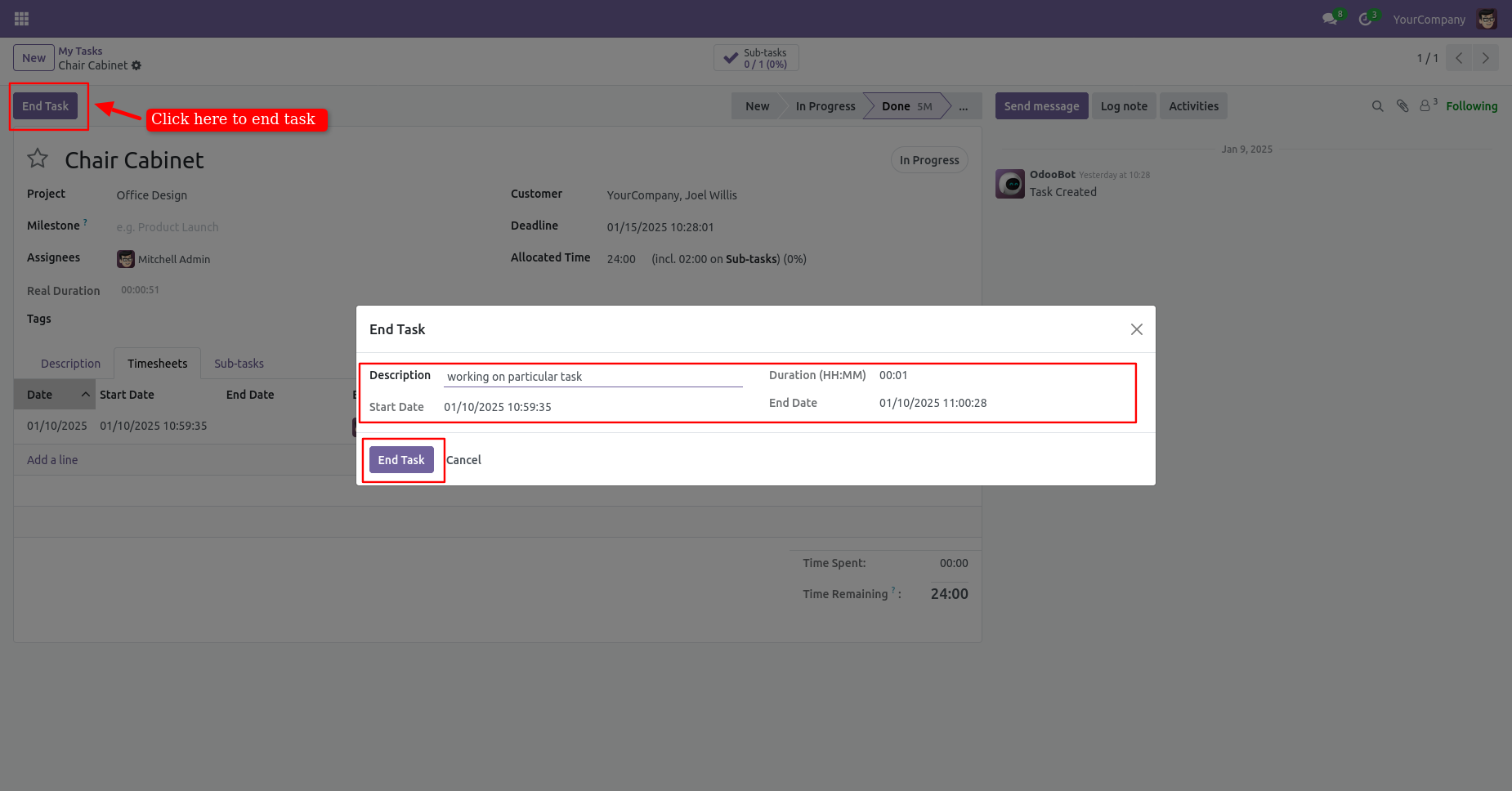Switch to the Description tab
The image size is (1512, 791).
coord(70,364)
